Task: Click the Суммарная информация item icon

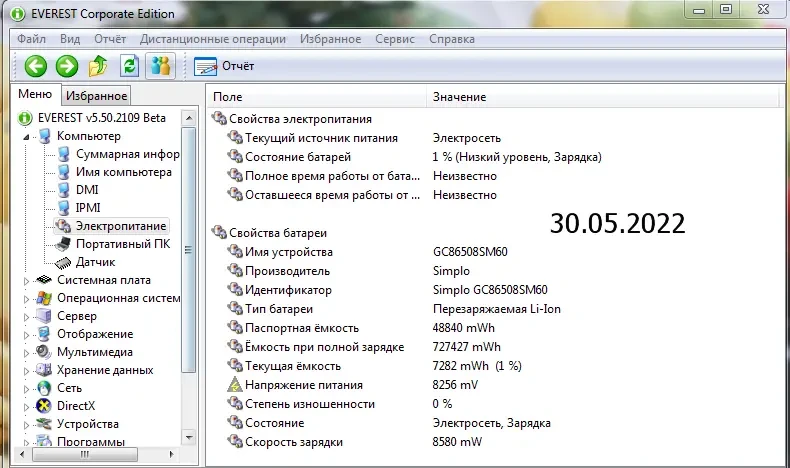Action: tap(63, 154)
